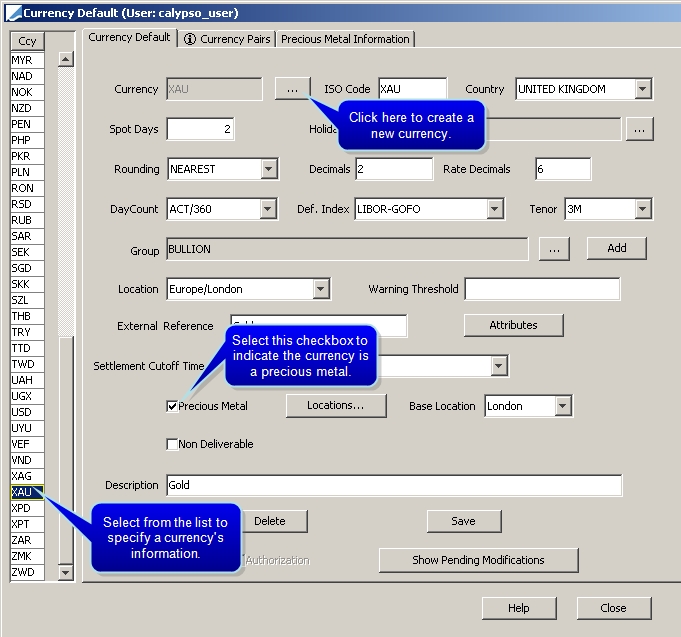Select NZD in the currency list
681x637 pixels.
coord(27,108)
